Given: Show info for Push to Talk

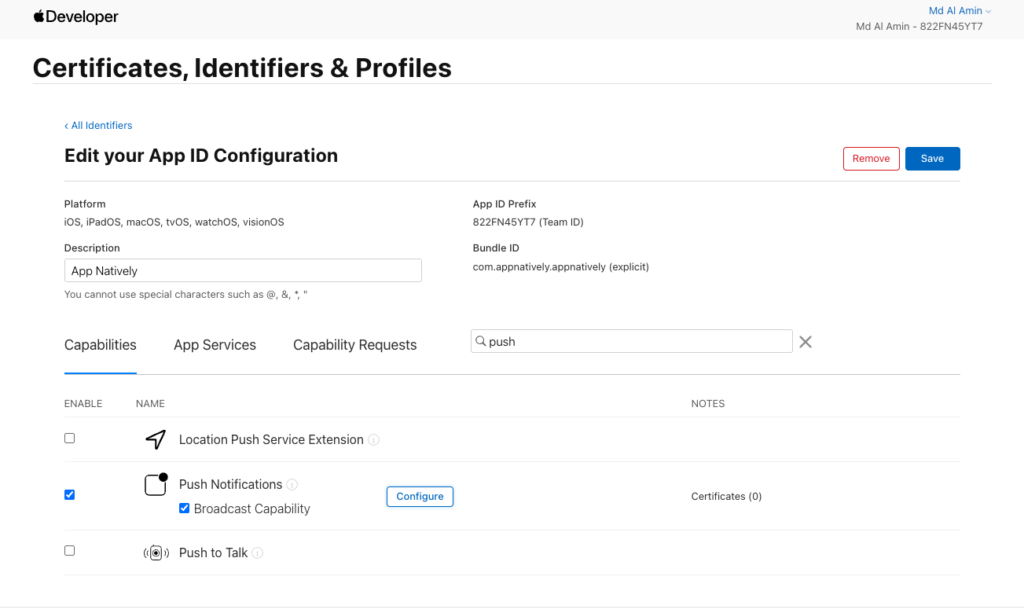Looking at the screenshot, I should click(257, 553).
